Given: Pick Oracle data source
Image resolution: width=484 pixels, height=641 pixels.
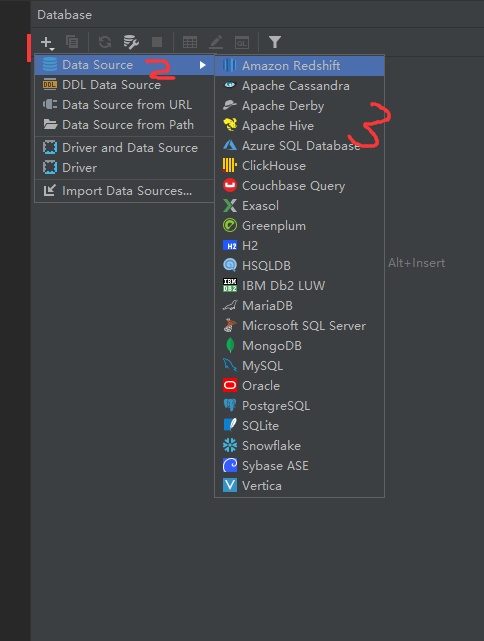Looking at the screenshot, I should pyautogui.click(x=299, y=386).
